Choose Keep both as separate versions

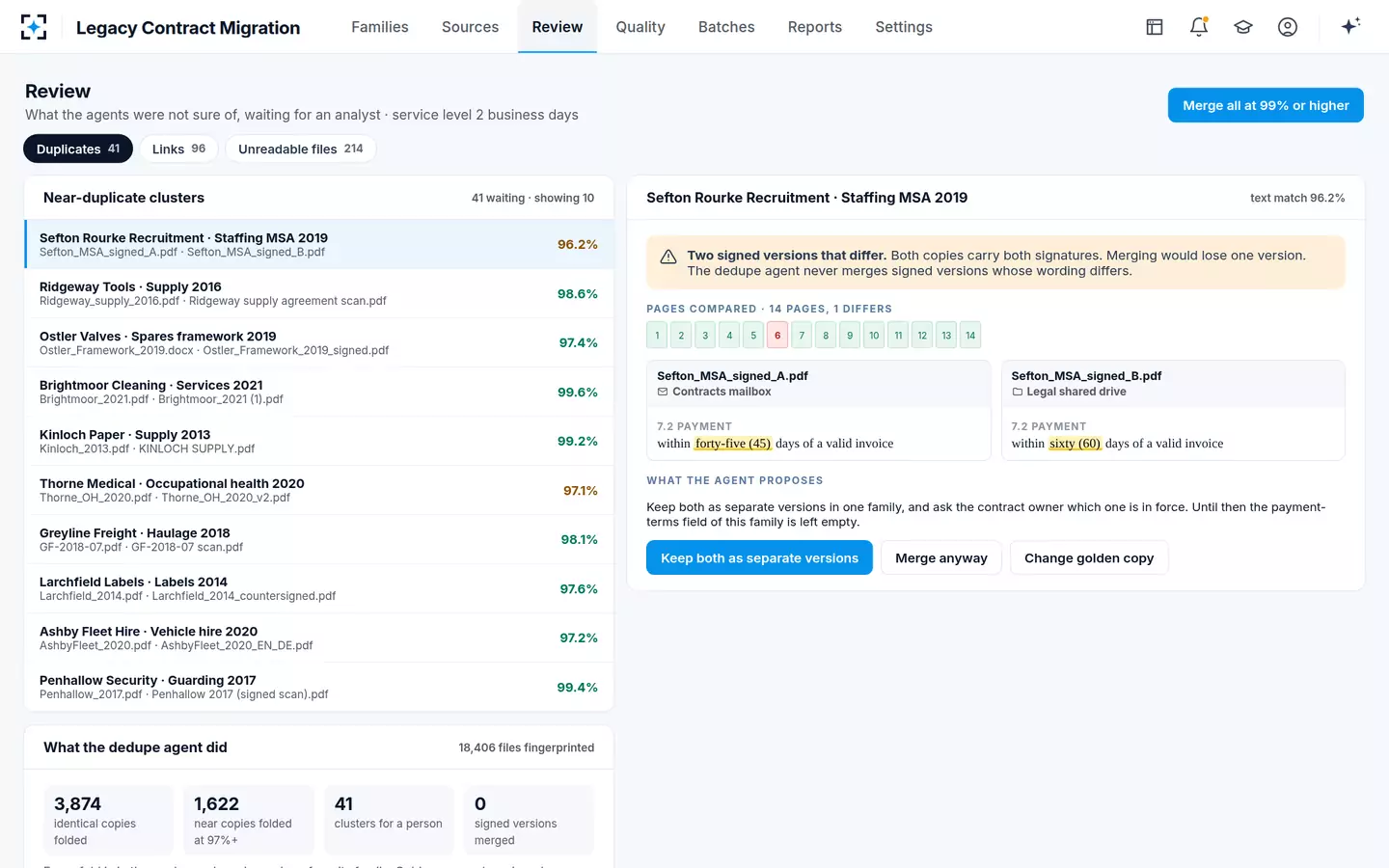pos(759,557)
